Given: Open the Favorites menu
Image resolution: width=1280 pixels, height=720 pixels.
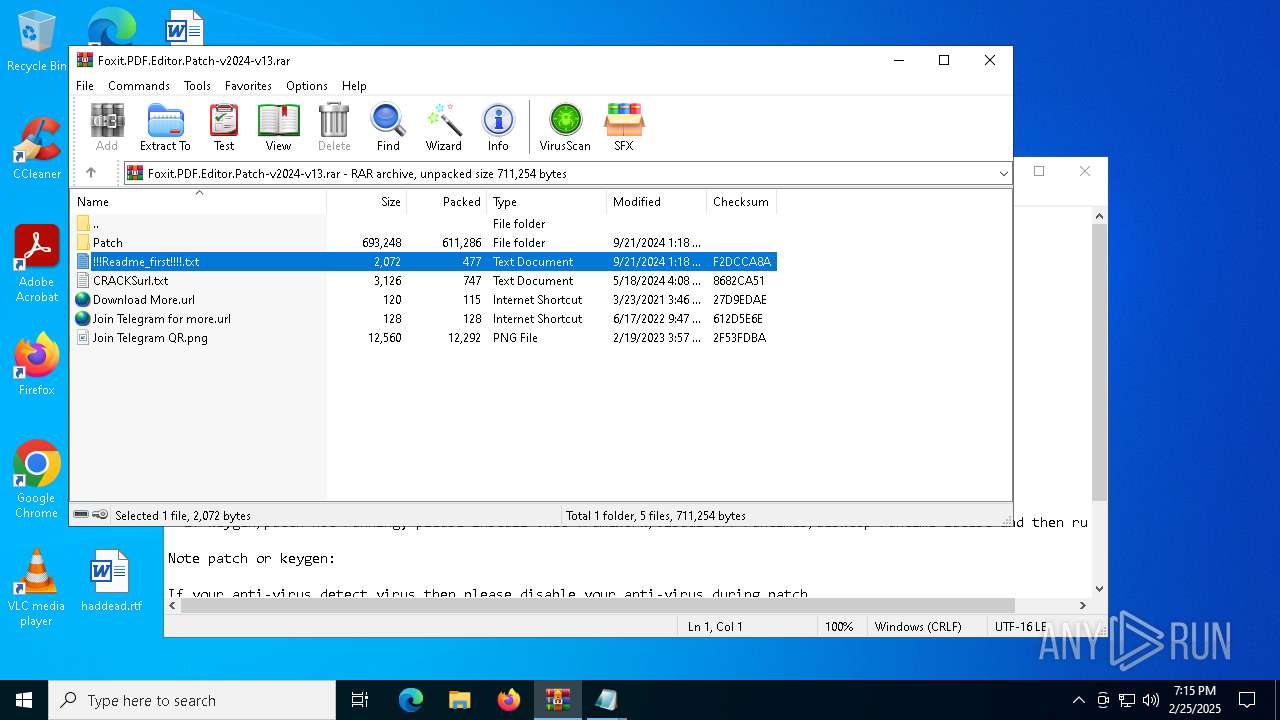Looking at the screenshot, I should (x=248, y=86).
